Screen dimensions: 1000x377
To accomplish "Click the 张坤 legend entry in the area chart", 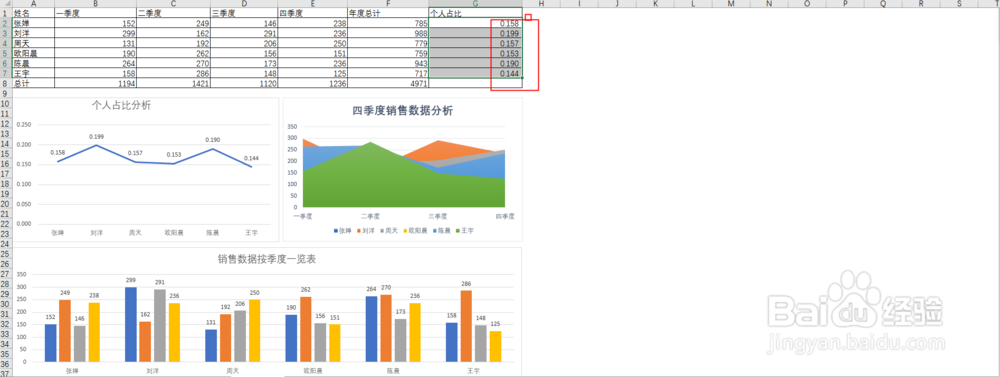I will click(x=342, y=230).
